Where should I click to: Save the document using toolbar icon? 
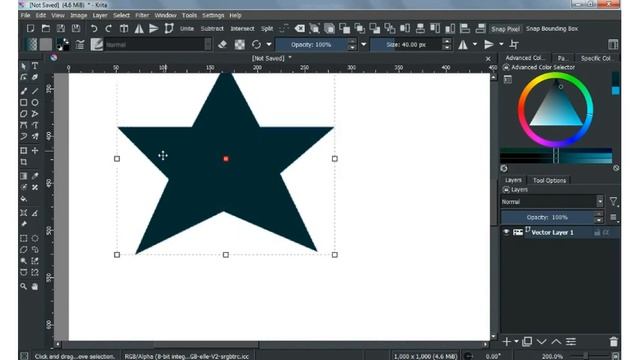61,29
